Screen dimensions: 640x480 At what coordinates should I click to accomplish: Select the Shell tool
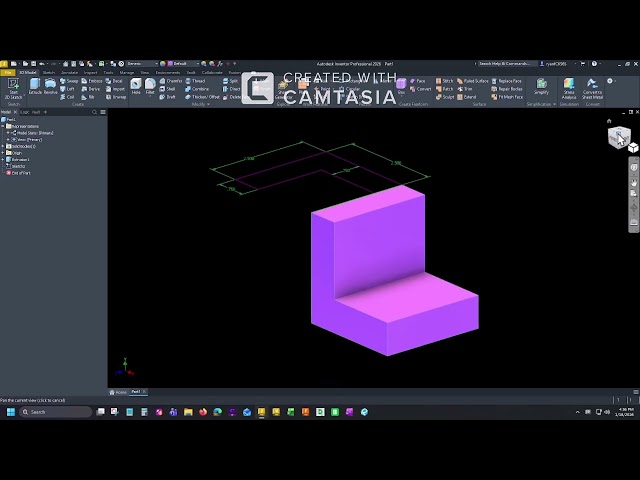[167, 89]
